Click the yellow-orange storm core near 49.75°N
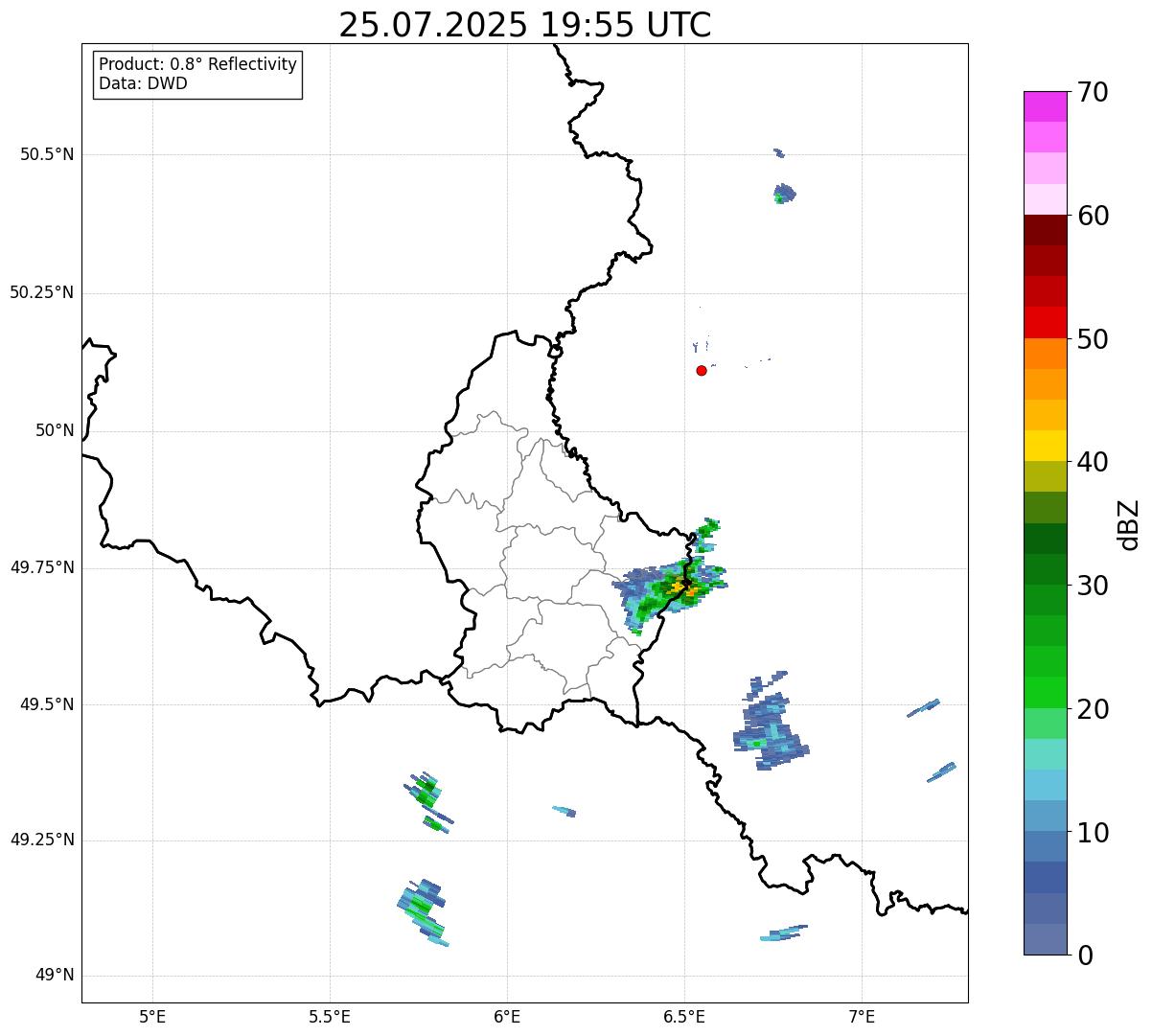The image size is (1152, 1036). (x=681, y=587)
